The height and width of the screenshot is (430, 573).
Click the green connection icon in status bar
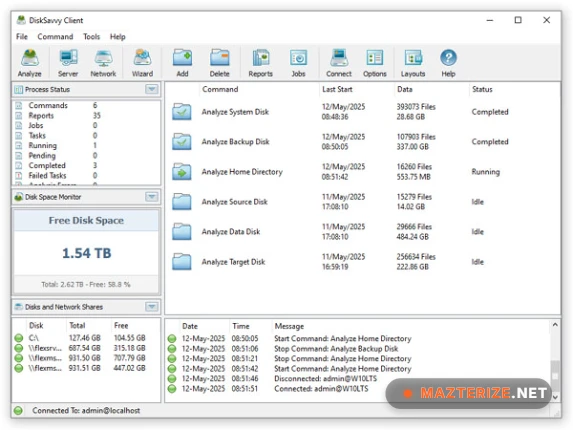[18, 411]
